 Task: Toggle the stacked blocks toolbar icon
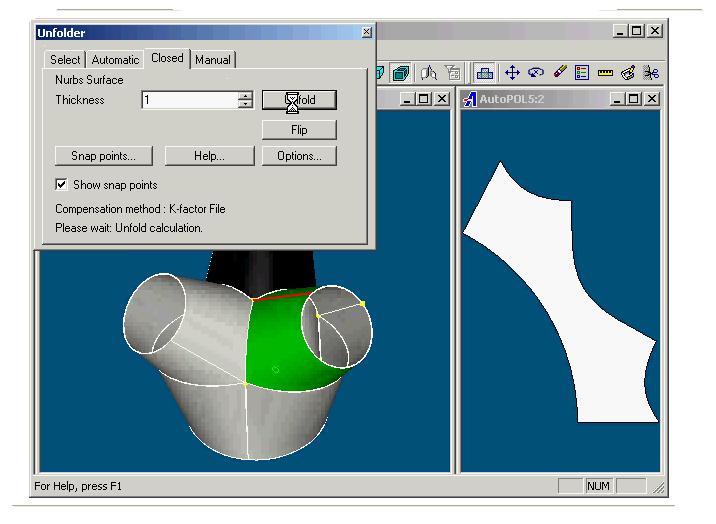tap(484, 73)
